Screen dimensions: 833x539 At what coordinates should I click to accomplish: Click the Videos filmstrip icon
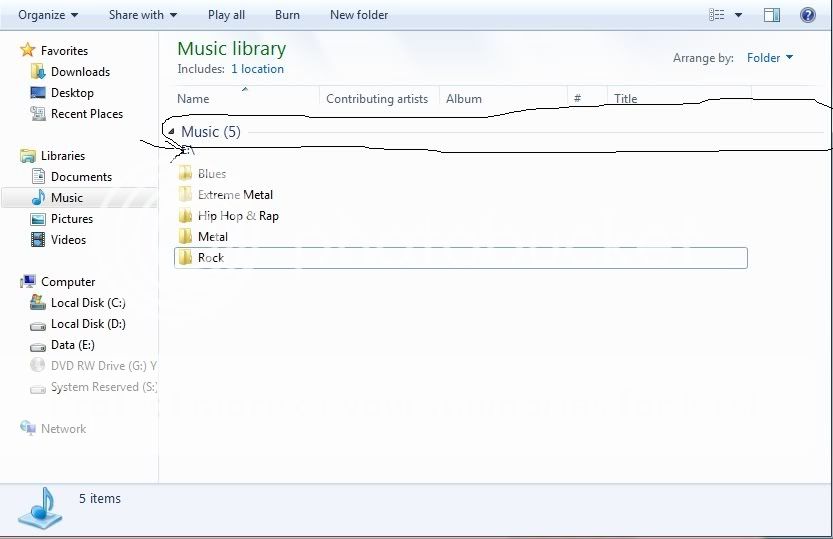(38, 239)
